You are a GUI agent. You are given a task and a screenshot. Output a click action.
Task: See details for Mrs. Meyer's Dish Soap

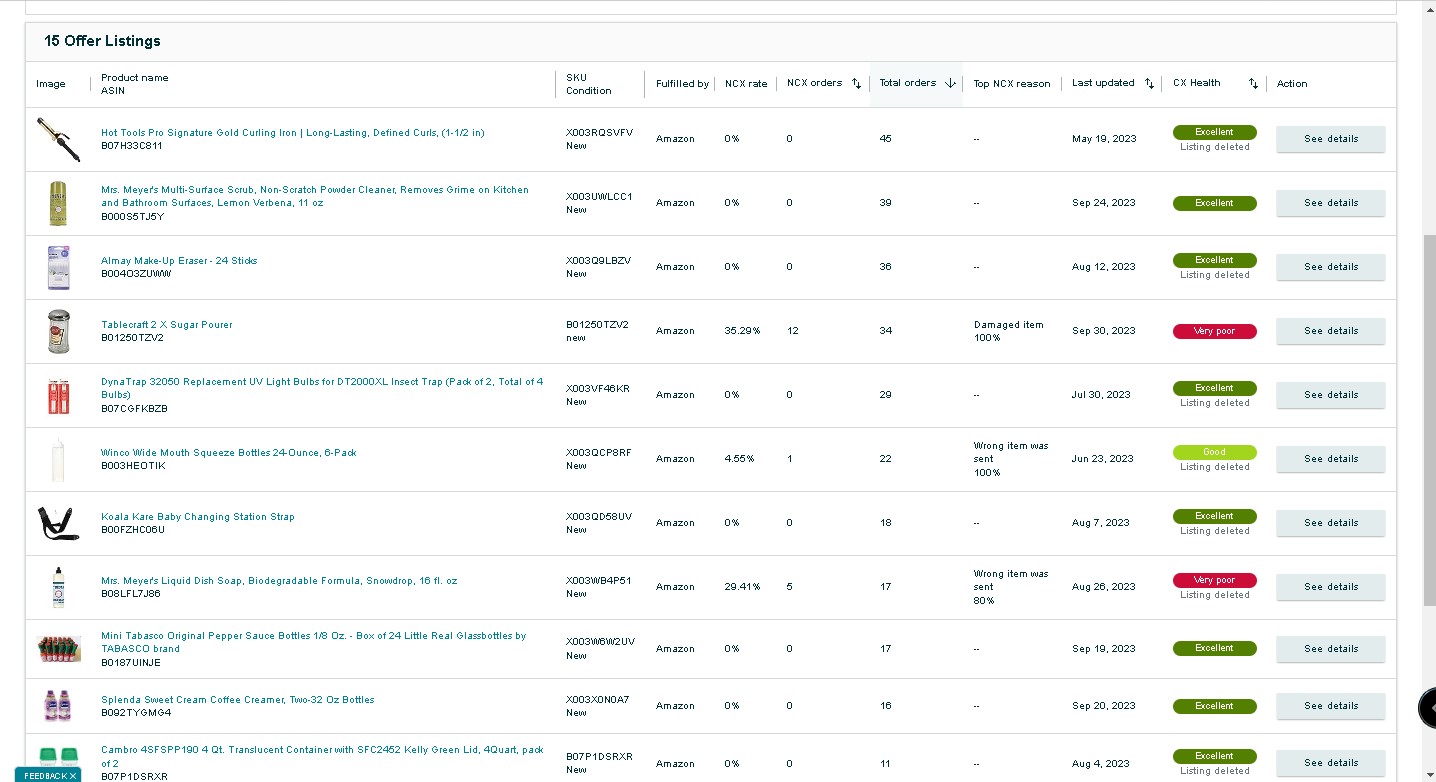1330,587
